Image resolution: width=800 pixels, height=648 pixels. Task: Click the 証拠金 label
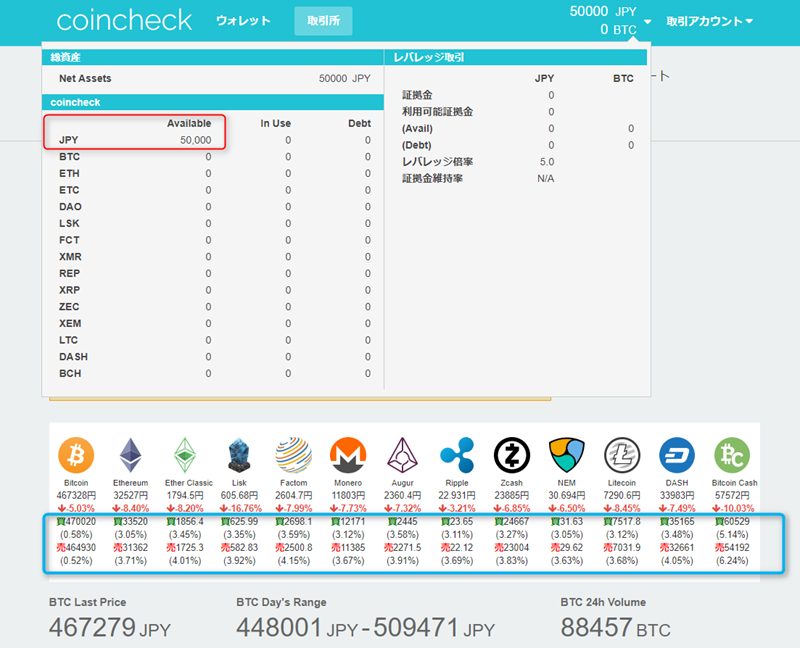tap(417, 95)
